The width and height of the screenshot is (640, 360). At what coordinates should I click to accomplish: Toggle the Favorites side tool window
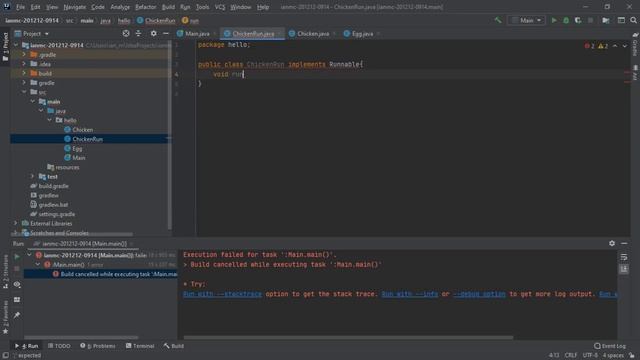(x=5, y=317)
